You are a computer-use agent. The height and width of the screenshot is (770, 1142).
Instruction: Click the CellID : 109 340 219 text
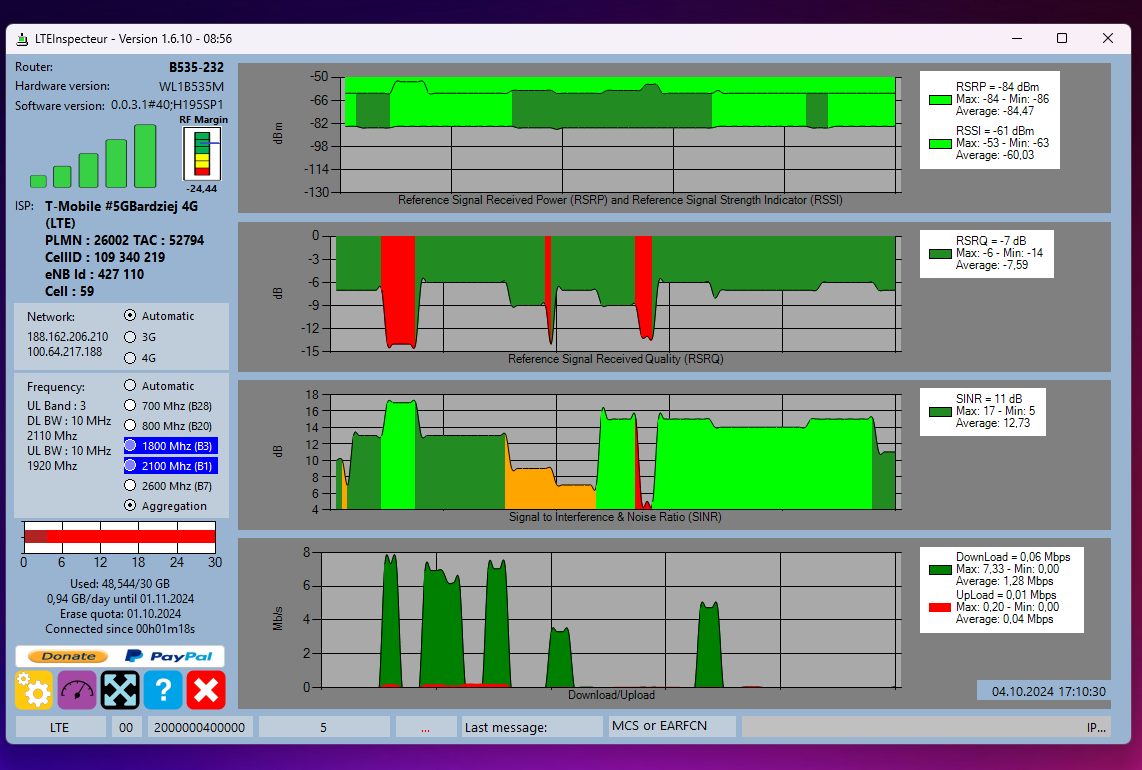105,257
